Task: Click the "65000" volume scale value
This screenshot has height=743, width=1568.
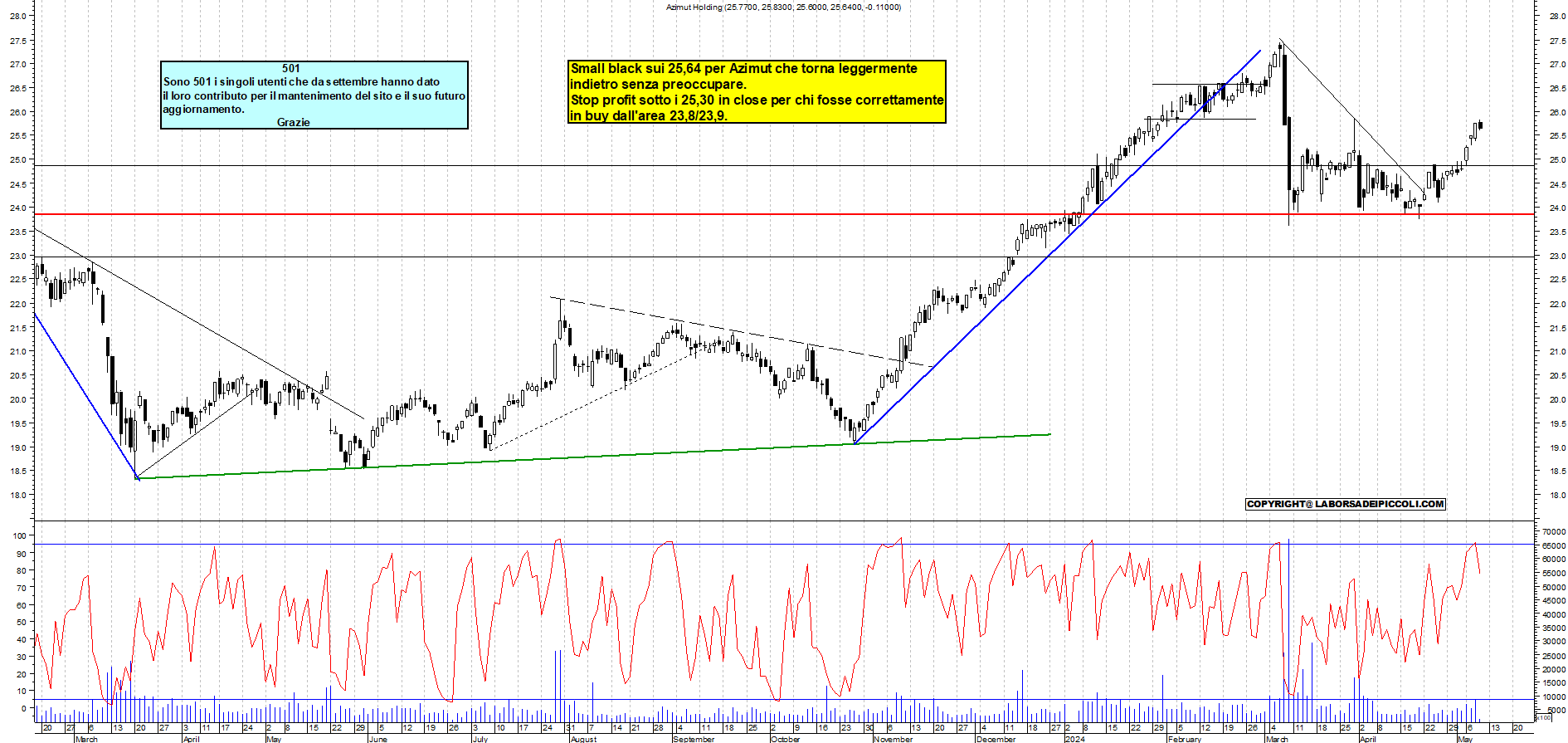Action: pyautogui.click(x=1553, y=546)
